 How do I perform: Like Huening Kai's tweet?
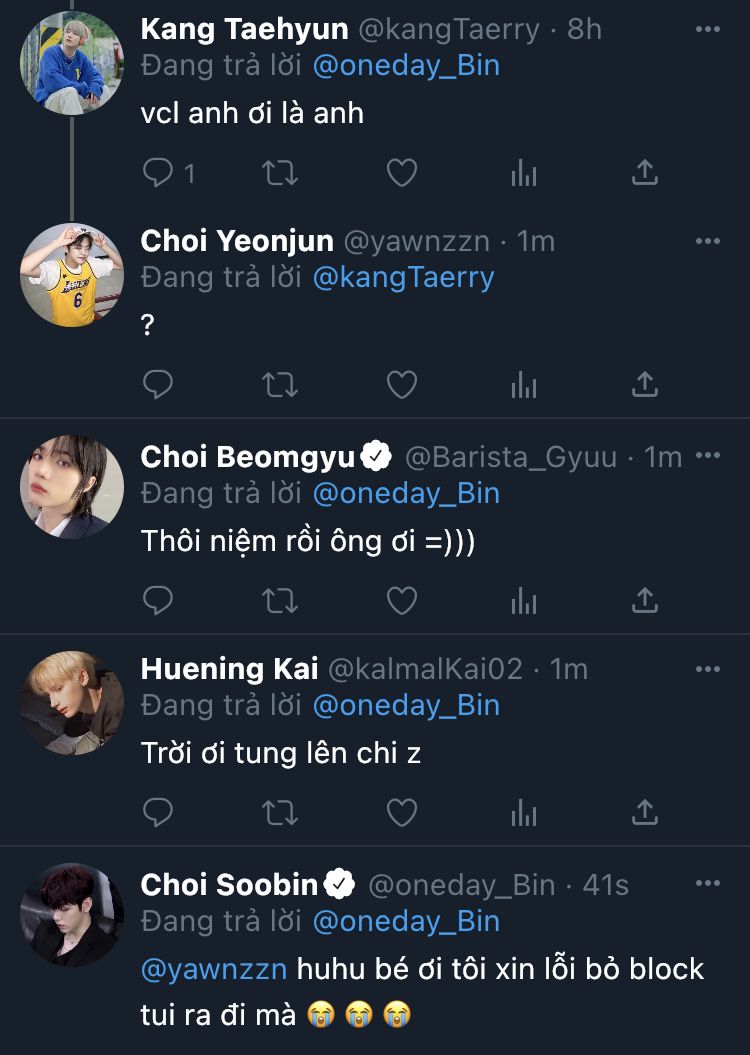tap(402, 813)
